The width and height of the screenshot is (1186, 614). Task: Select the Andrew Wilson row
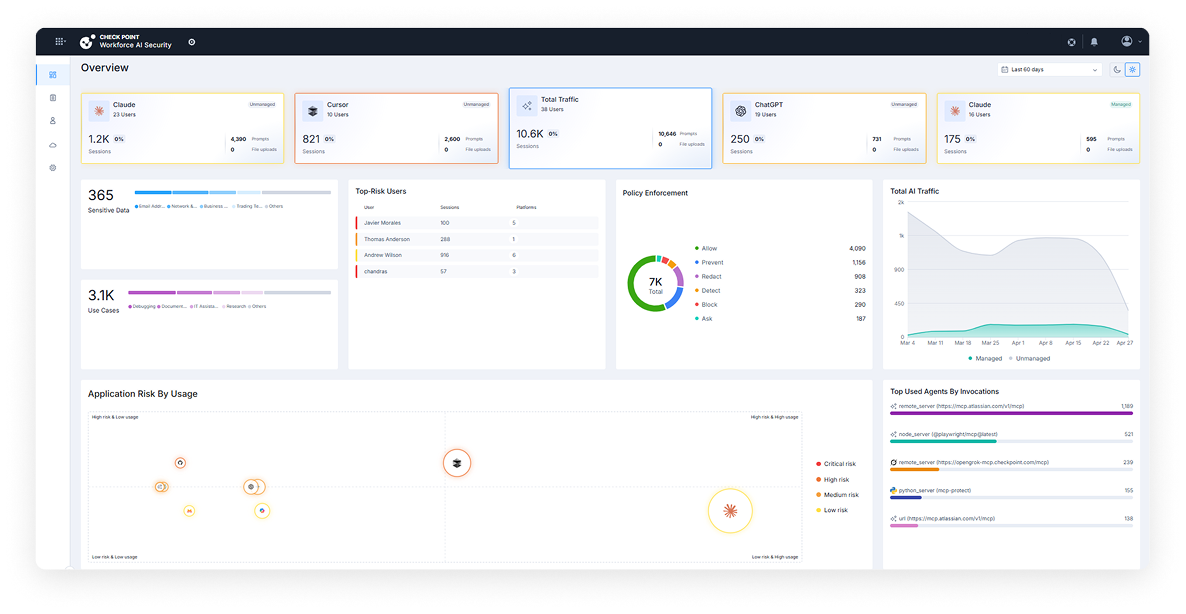pyautogui.click(x=477, y=255)
